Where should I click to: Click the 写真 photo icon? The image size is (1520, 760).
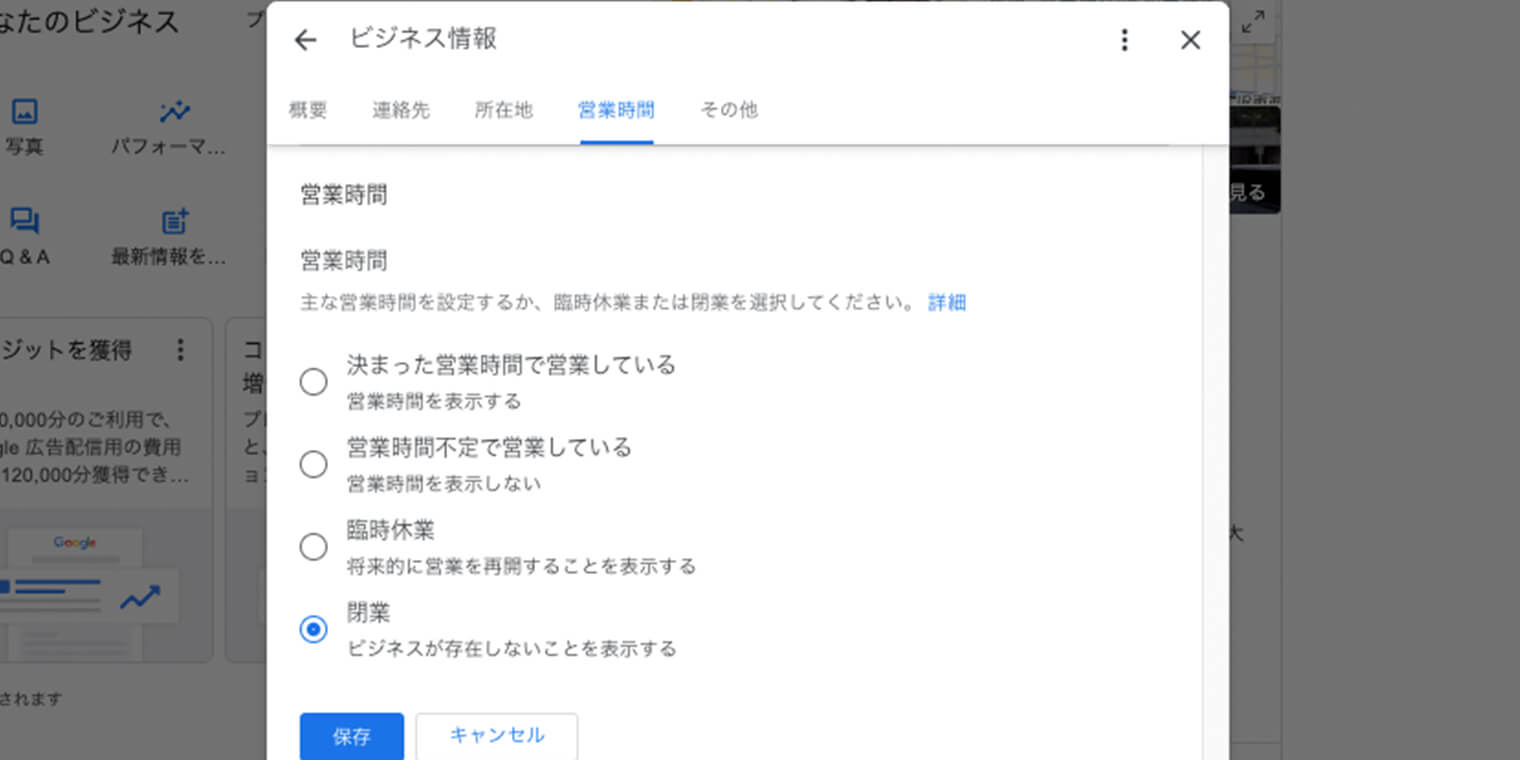24,111
